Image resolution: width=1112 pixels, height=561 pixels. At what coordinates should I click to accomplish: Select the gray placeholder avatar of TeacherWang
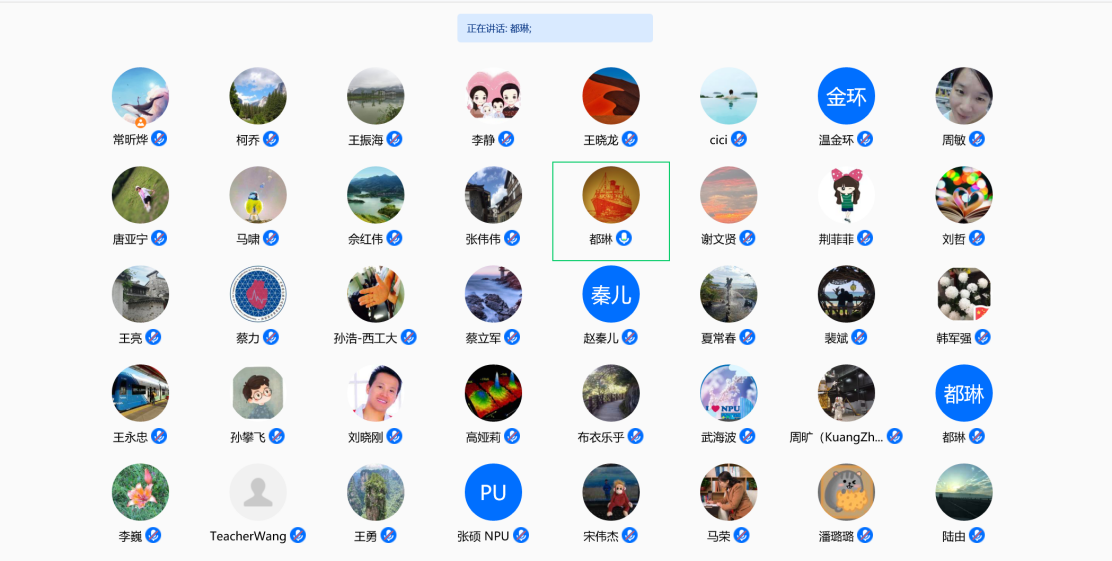[x=258, y=492]
